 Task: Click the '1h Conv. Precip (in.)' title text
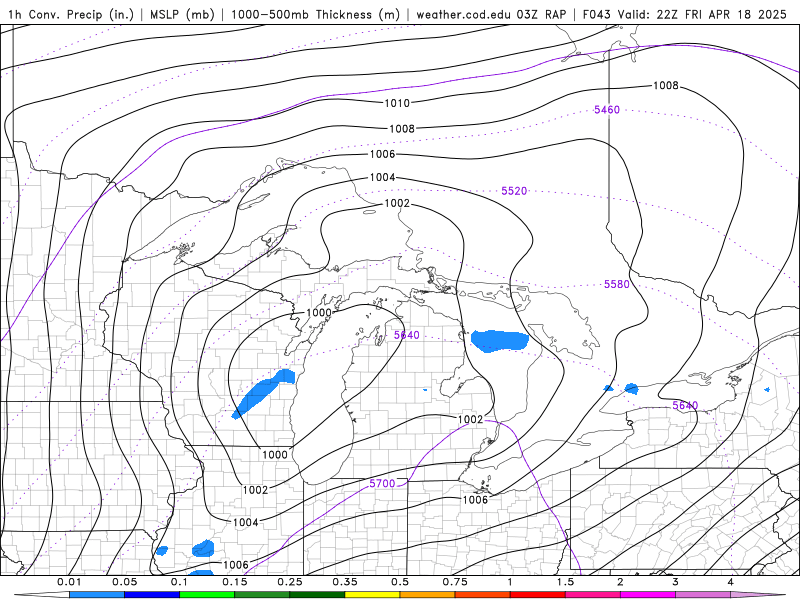(x=71, y=14)
